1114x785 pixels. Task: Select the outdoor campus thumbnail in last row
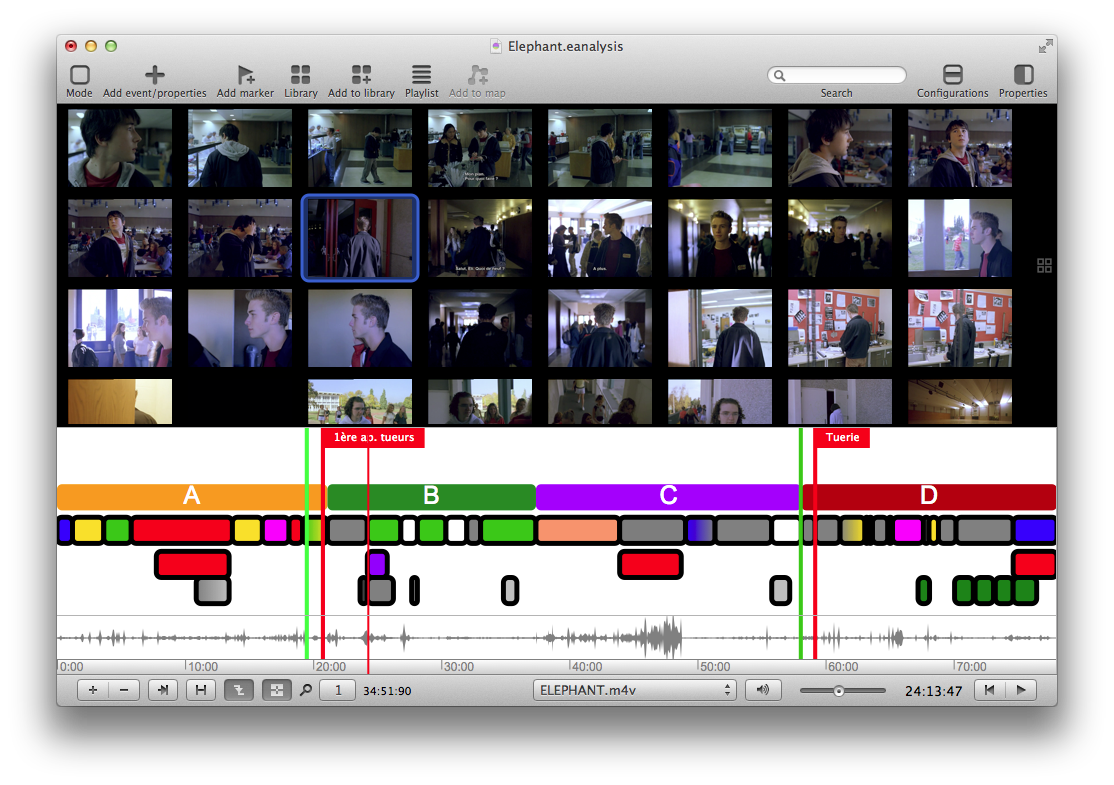coord(360,401)
